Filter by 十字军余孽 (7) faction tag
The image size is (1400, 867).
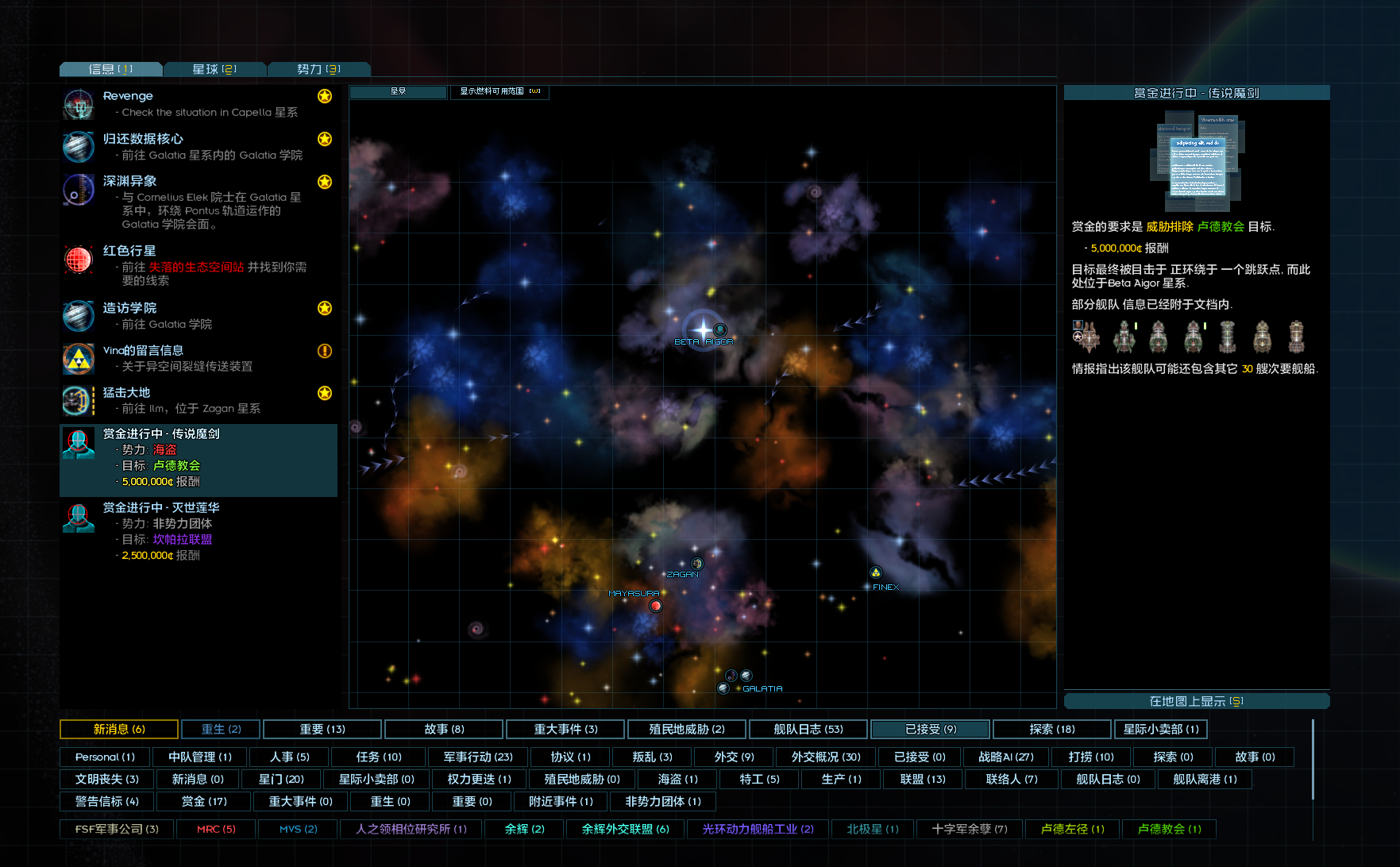970,829
